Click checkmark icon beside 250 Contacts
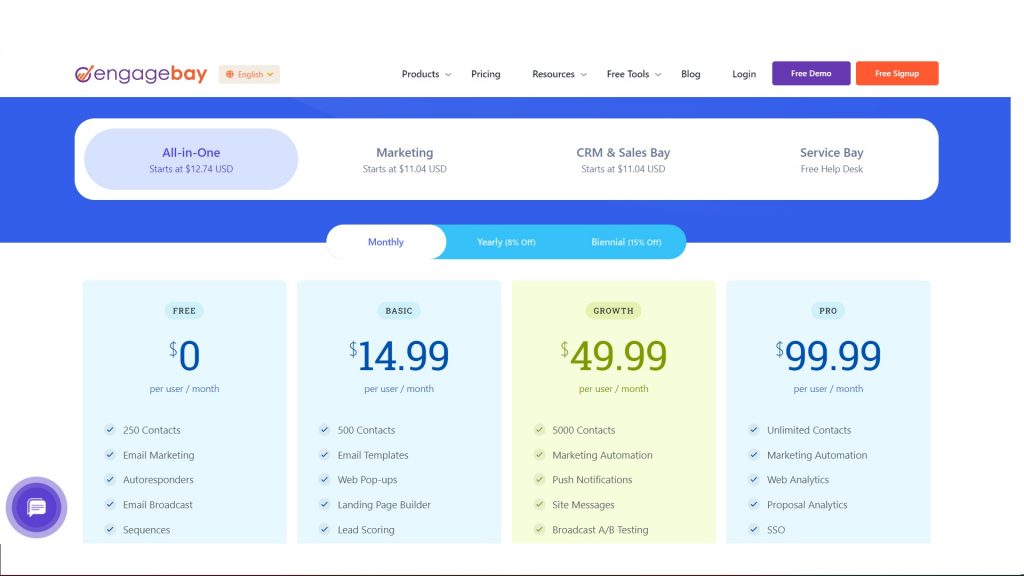Screen dimensions: 1024x576 pos(110,430)
